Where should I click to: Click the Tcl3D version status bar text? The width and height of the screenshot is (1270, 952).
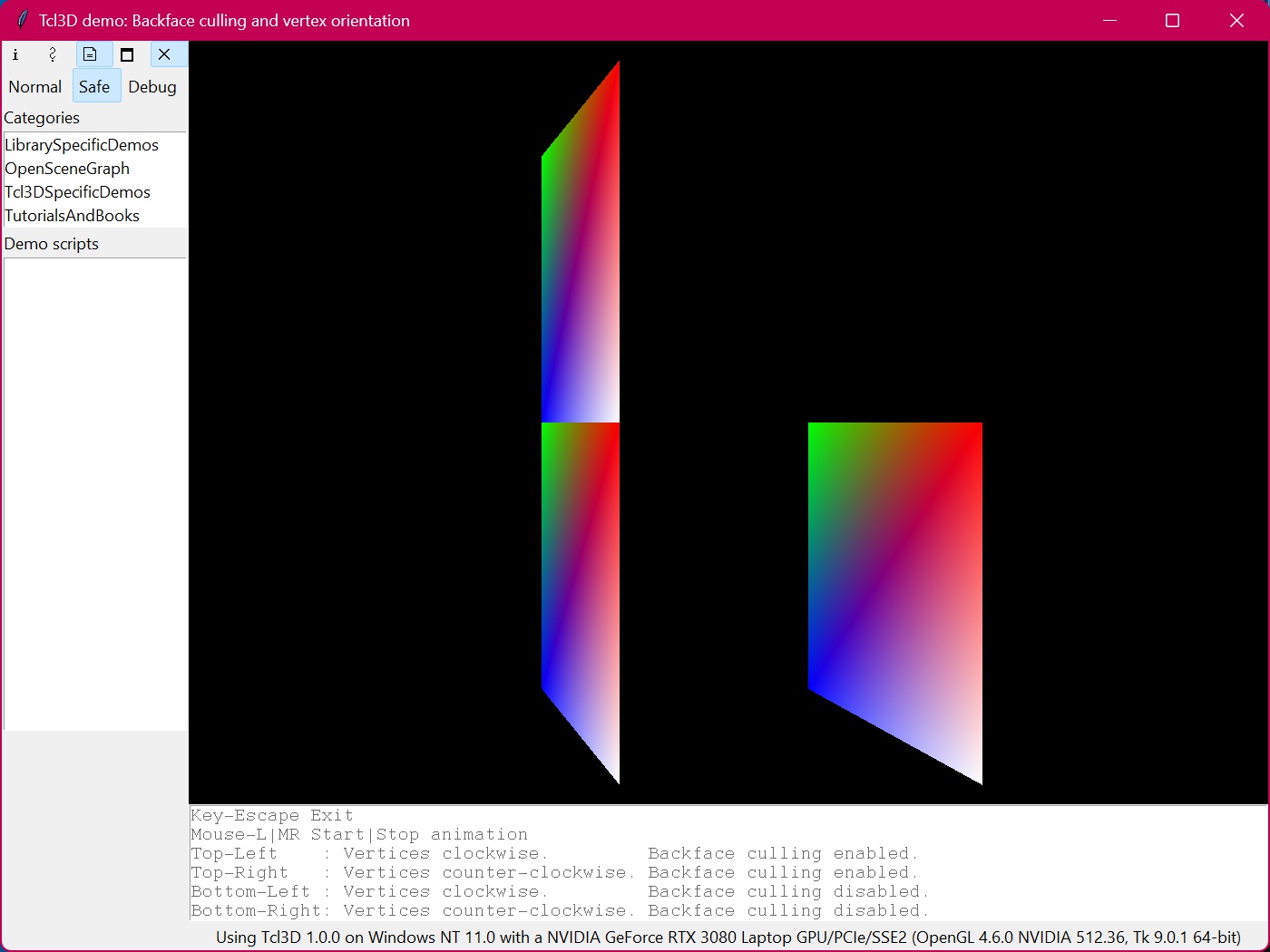pos(728,937)
